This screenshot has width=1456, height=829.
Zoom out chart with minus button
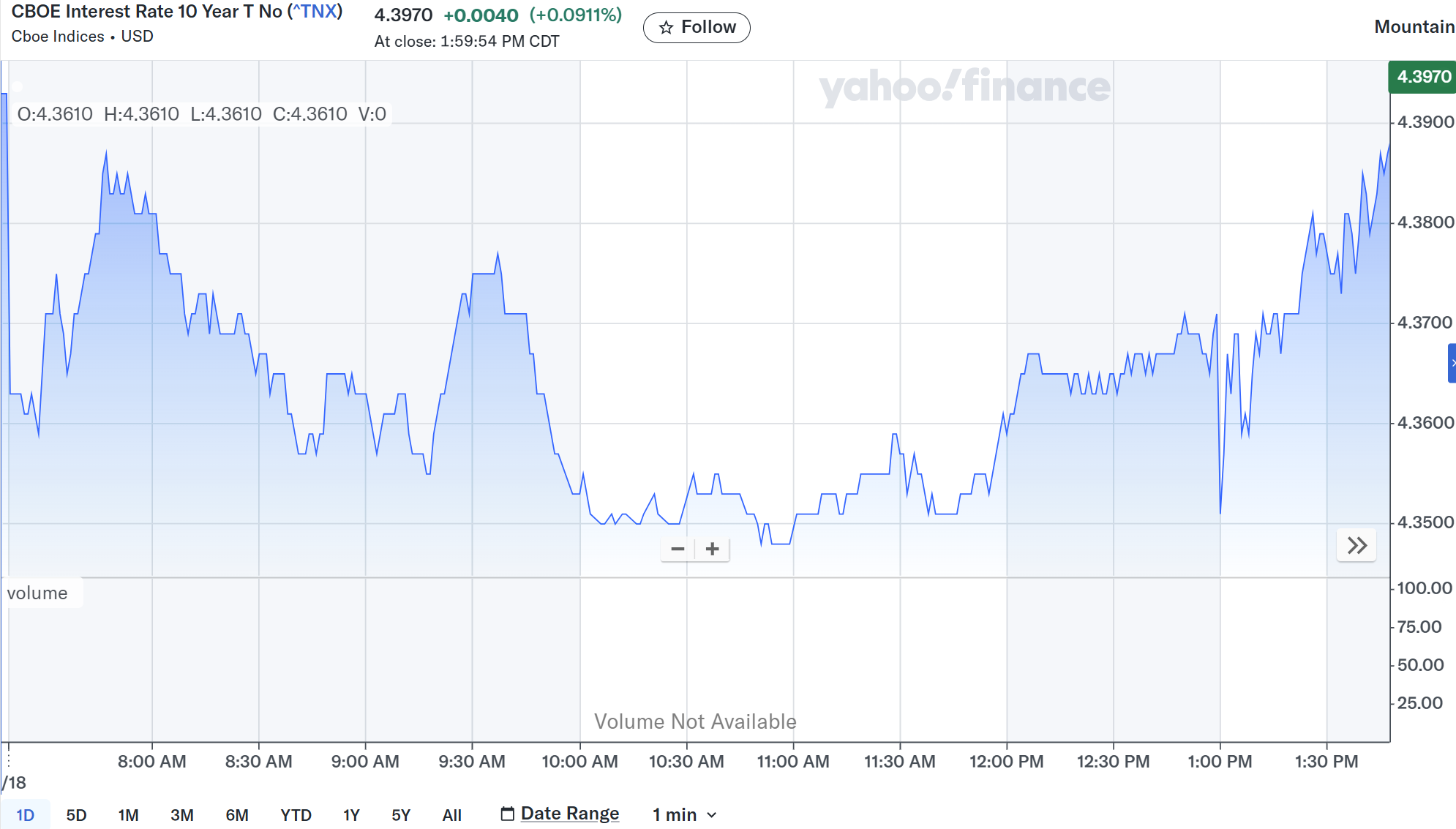click(x=678, y=549)
